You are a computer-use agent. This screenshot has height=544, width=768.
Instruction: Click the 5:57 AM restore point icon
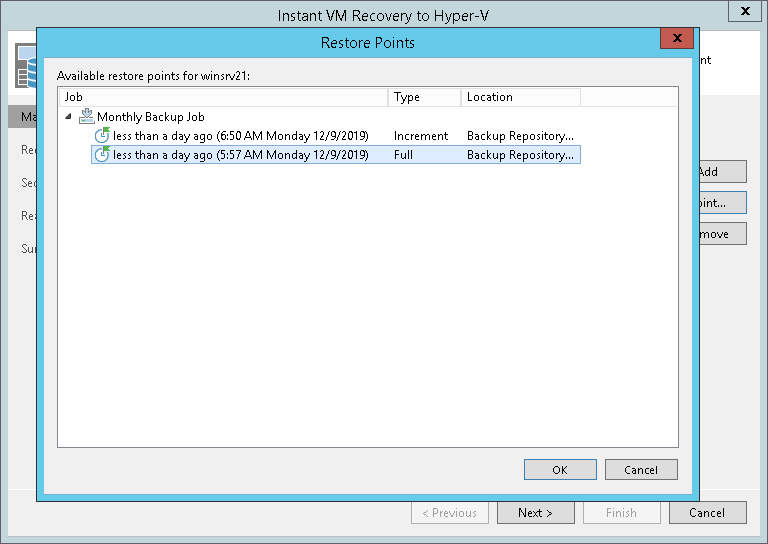coord(102,154)
